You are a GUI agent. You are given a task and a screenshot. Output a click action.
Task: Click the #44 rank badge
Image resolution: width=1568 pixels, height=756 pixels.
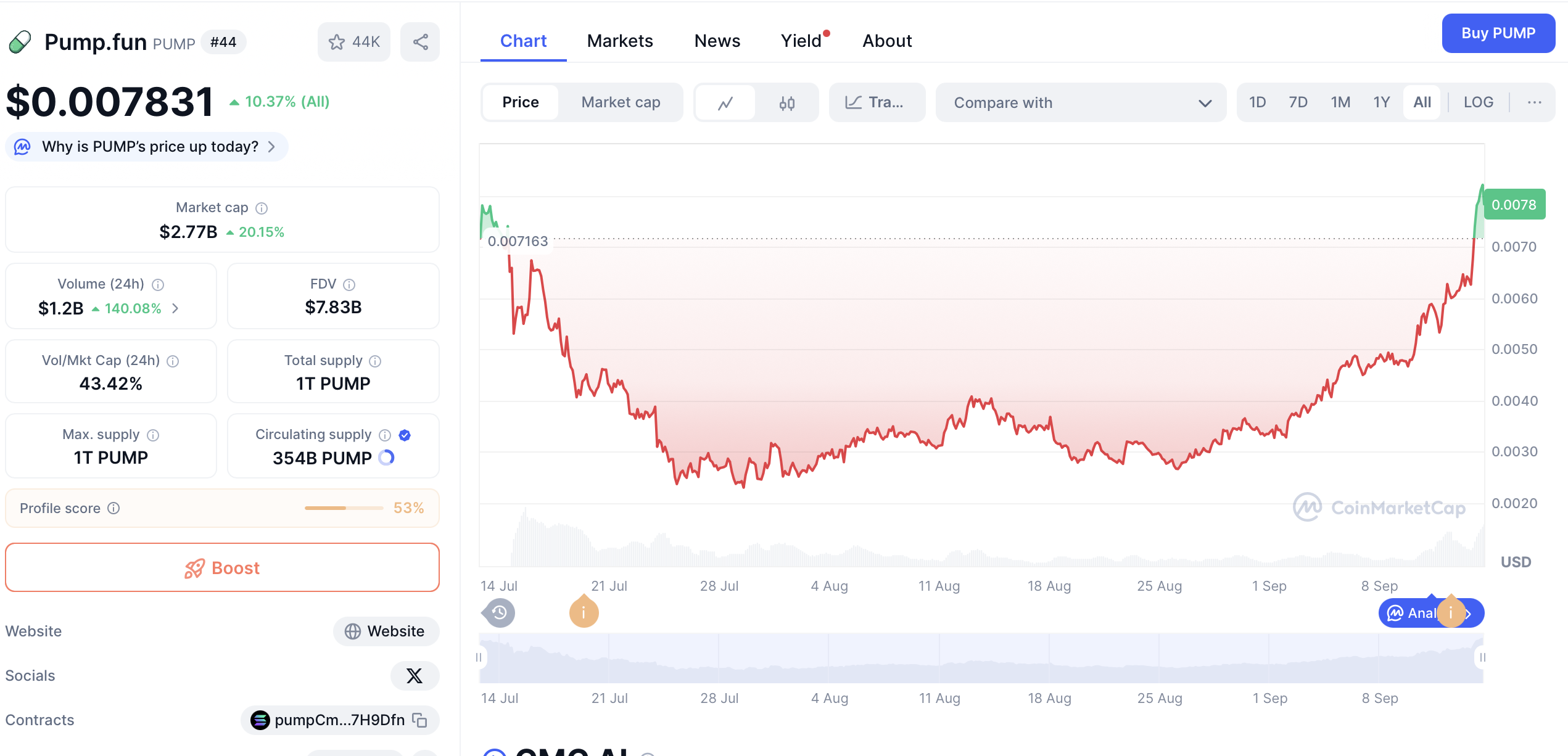(223, 42)
